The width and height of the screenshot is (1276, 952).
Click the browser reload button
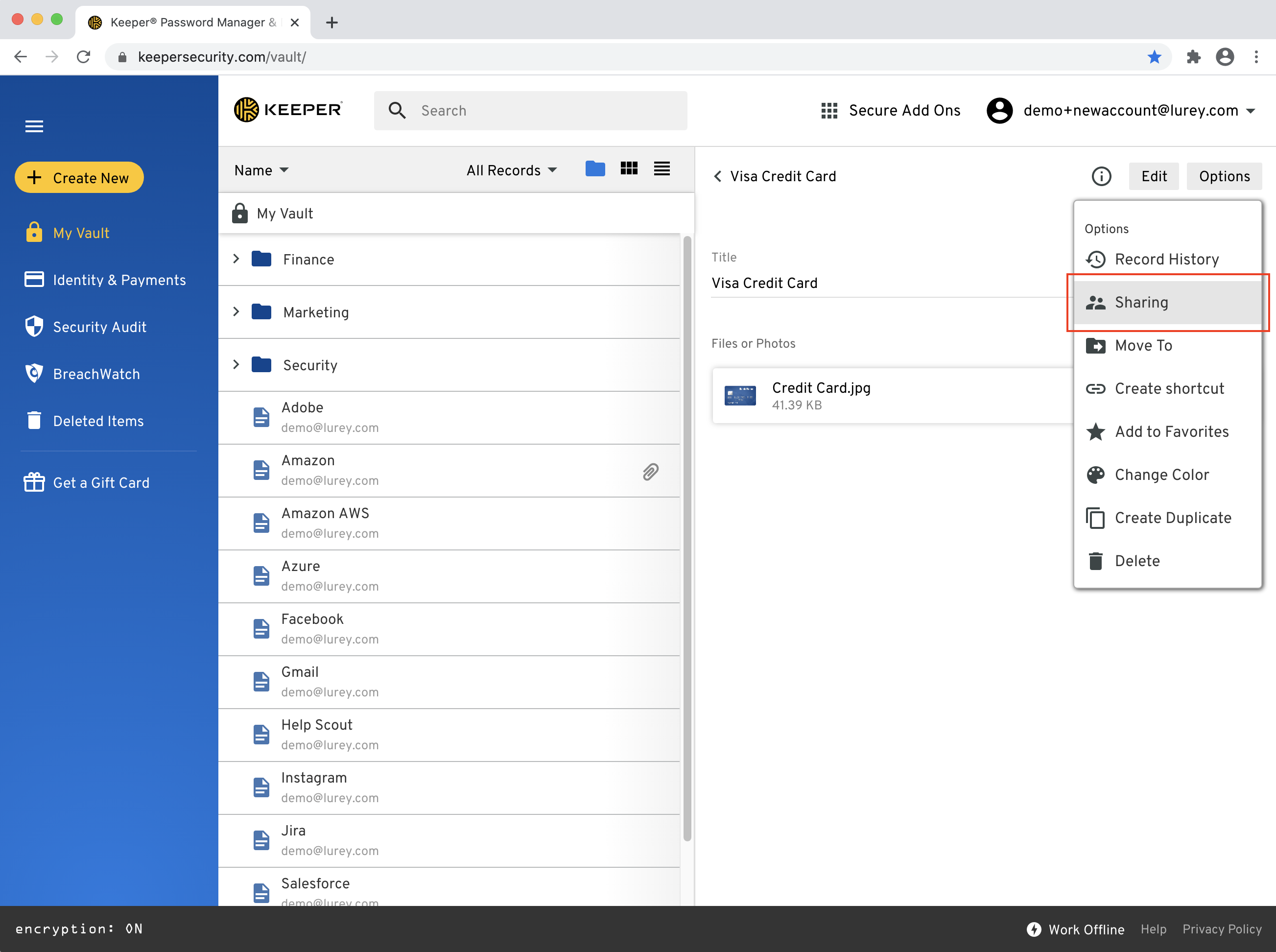pyautogui.click(x=84, y=56)
